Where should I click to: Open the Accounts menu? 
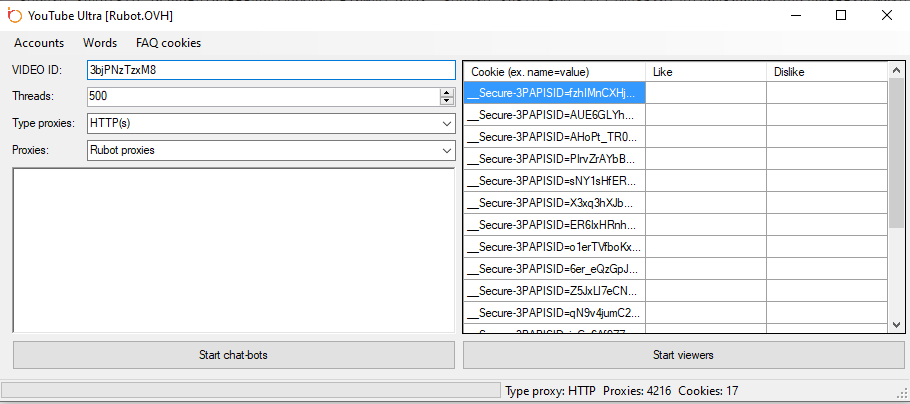tap(39, 43)
